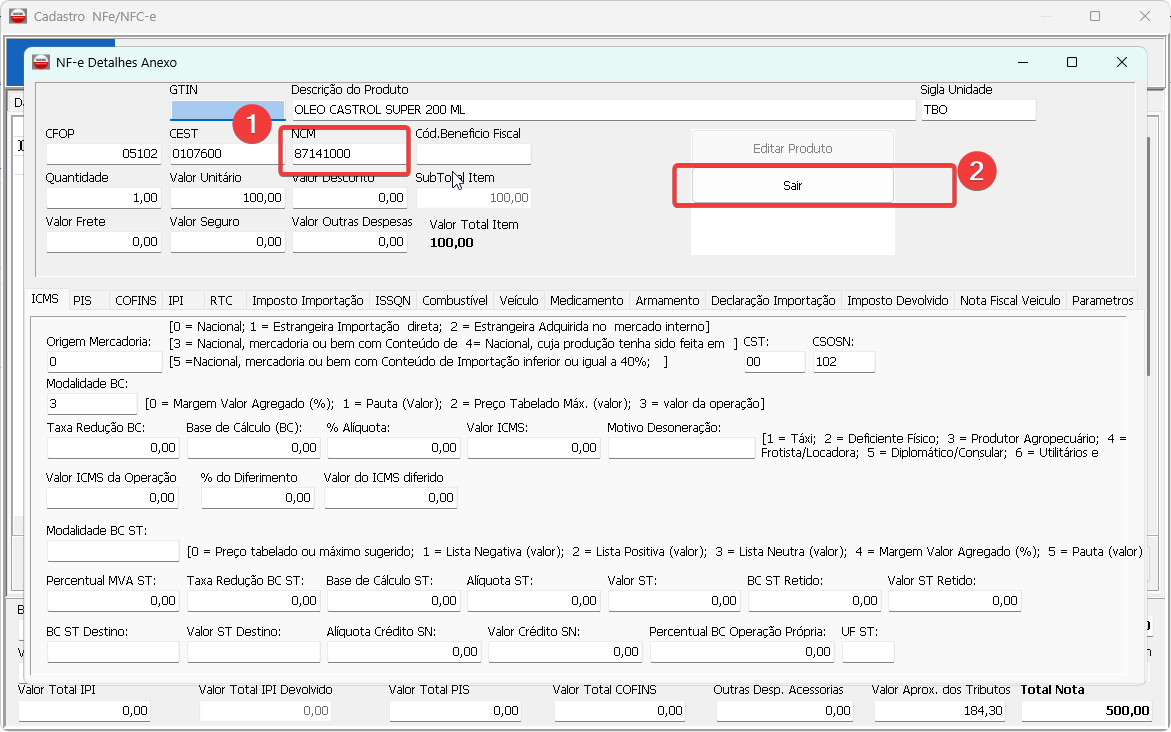Open the COFINS tab
The width and height of the screenshot is (1171, 732).
click(135, 300)
